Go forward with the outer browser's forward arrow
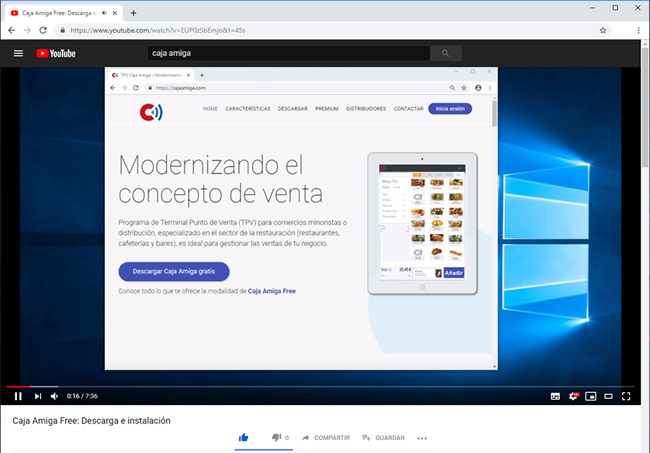 [27, 30]
